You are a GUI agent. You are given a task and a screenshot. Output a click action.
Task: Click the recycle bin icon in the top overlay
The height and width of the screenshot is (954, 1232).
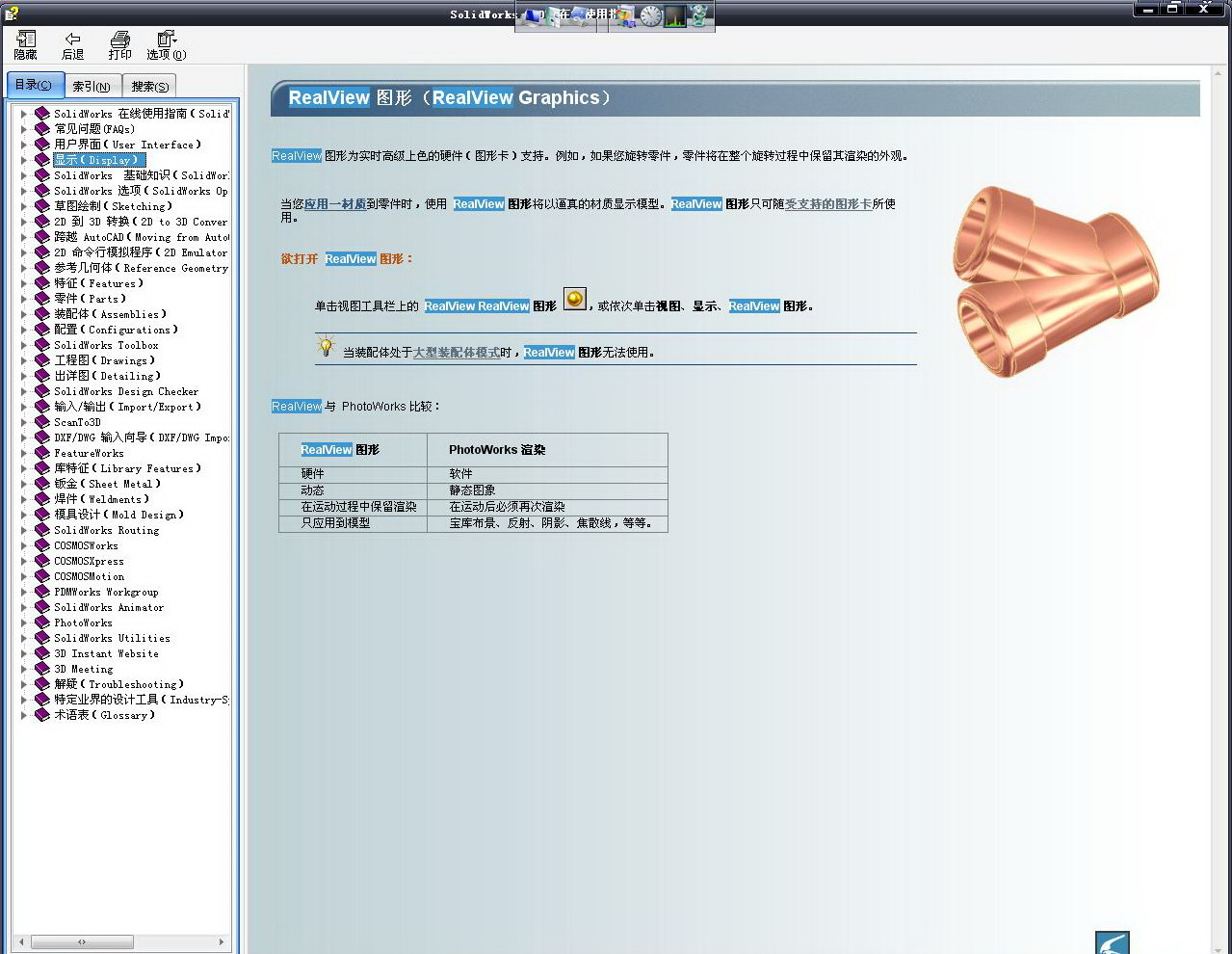pos(699,15)
